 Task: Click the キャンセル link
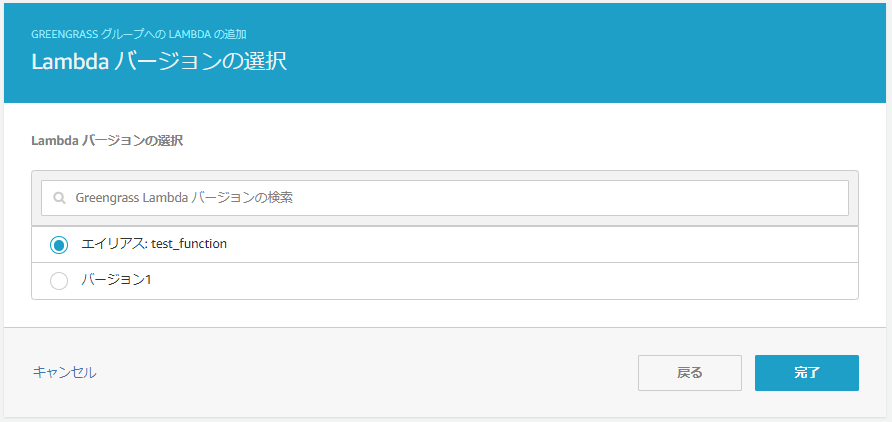(x=64, y=373)
